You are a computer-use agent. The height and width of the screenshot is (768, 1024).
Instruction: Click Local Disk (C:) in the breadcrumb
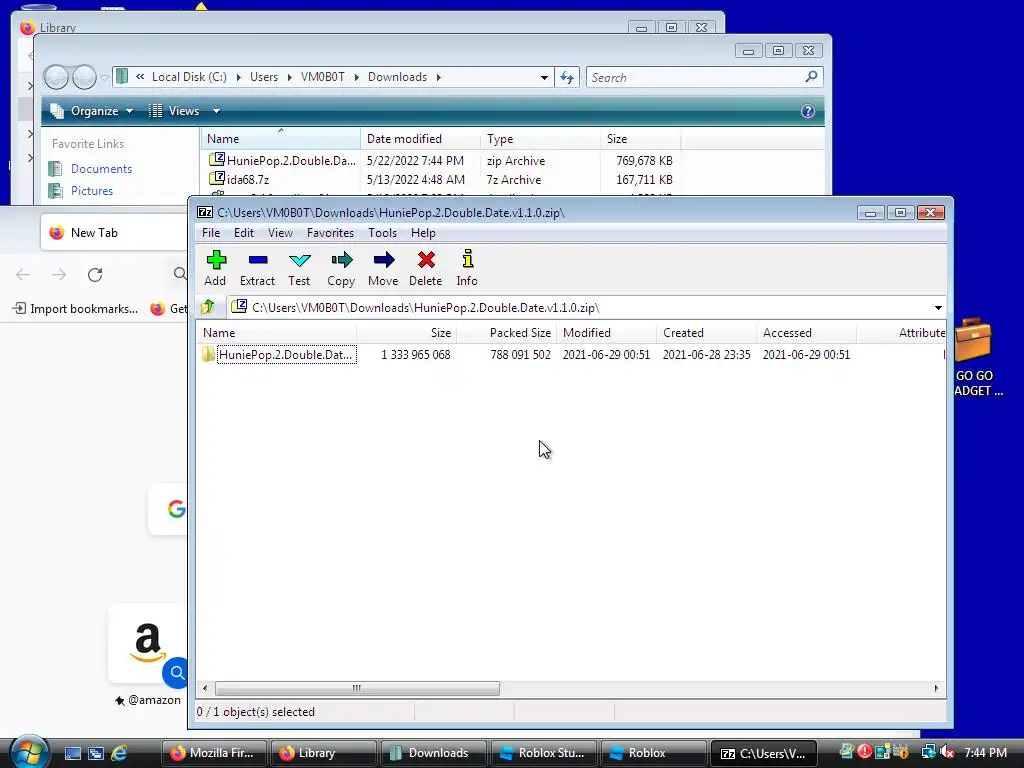(x=189, y=77)
